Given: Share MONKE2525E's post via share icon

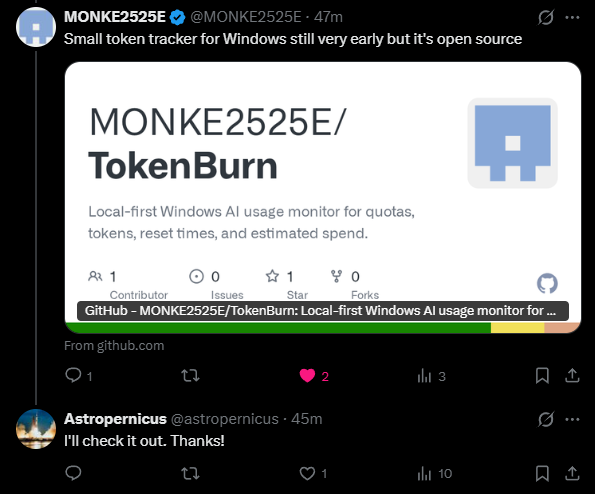Looking at the screenshot, I should (x=572, y=376).
